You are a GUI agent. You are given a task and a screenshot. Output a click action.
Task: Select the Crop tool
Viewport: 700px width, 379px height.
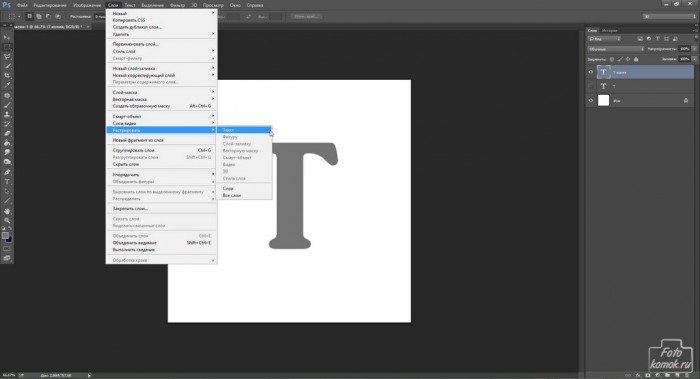(7, 76)
